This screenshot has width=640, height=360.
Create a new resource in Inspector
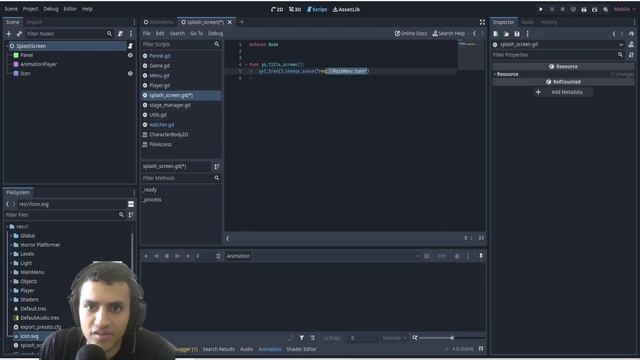[496, 33]
